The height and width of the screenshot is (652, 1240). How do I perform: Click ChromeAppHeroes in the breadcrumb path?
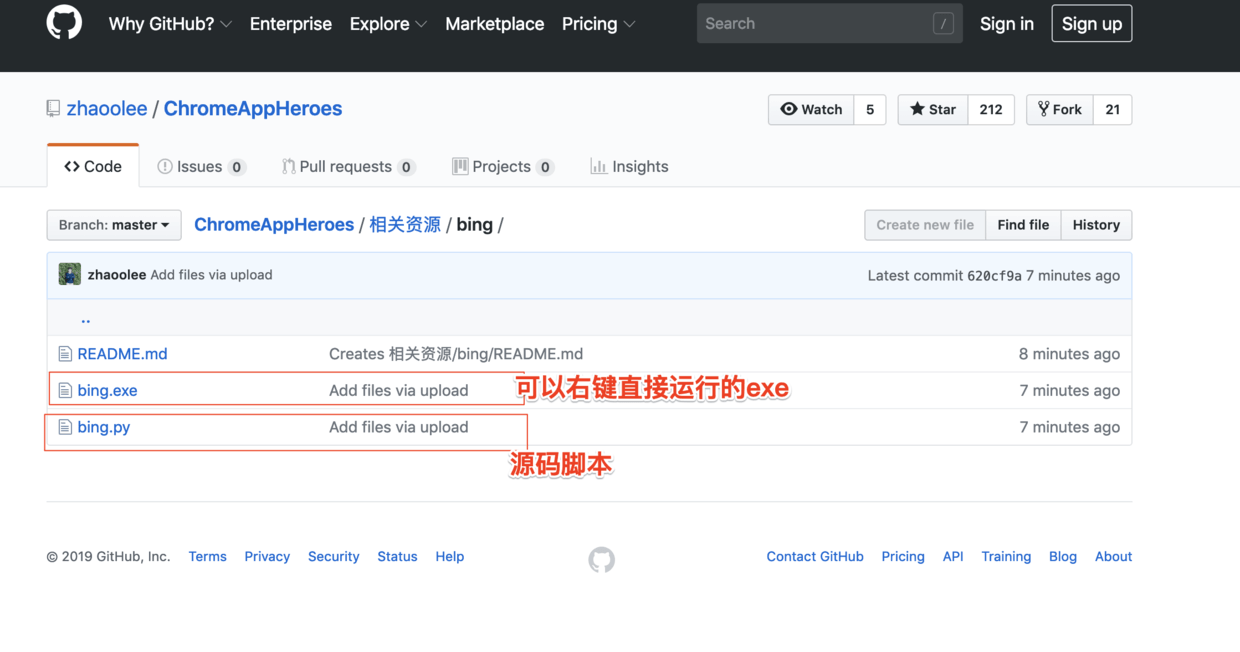point(274,225)
